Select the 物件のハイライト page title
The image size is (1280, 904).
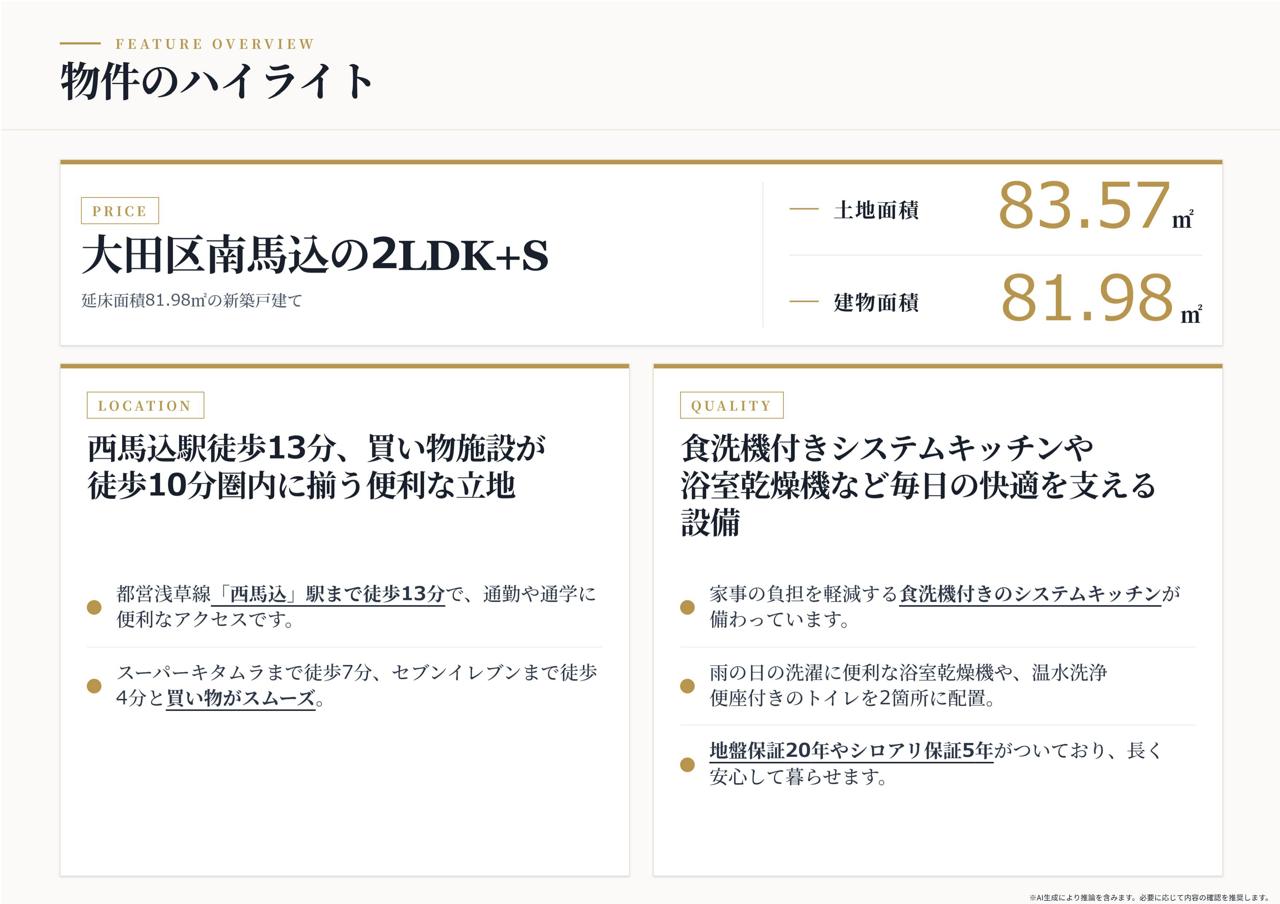tap(218, 81)
